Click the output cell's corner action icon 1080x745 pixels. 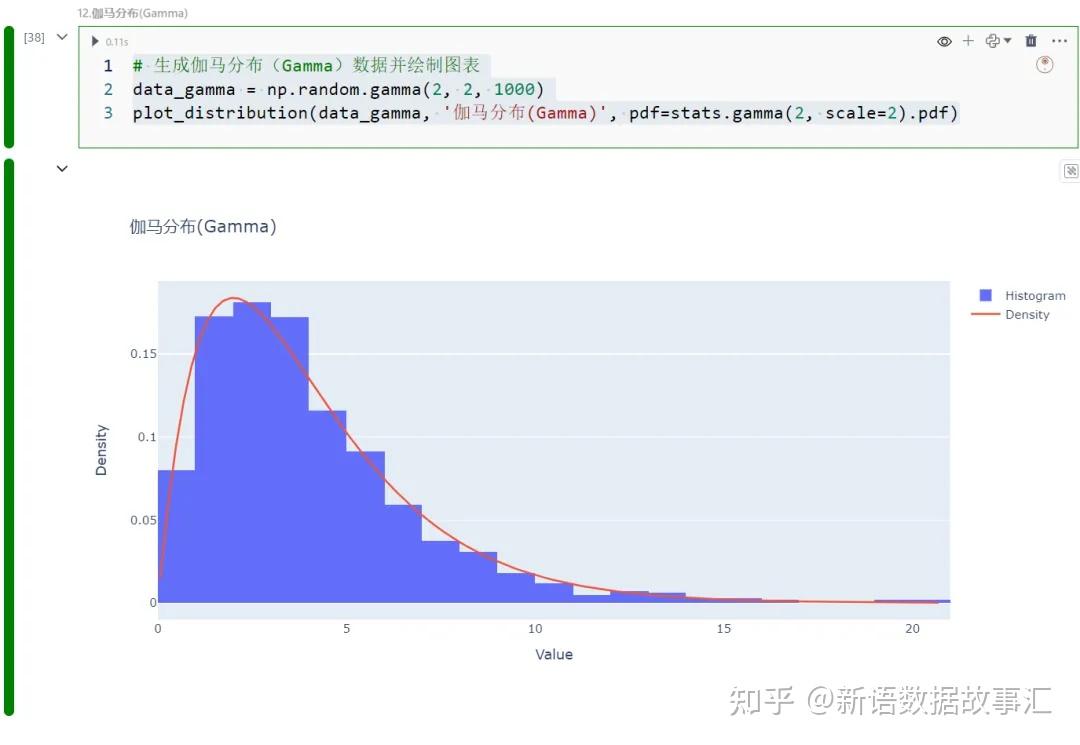coord(1071,171)
